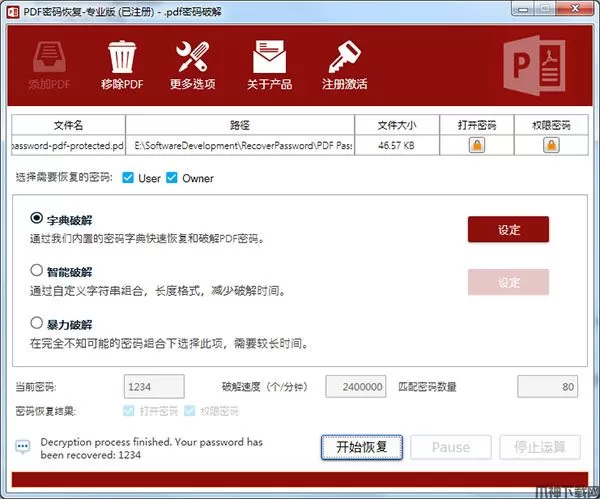Click the E:\SoftwareDevelopment path cell
The width and height of the screenshot is (600, 499).
coord(240,145)
